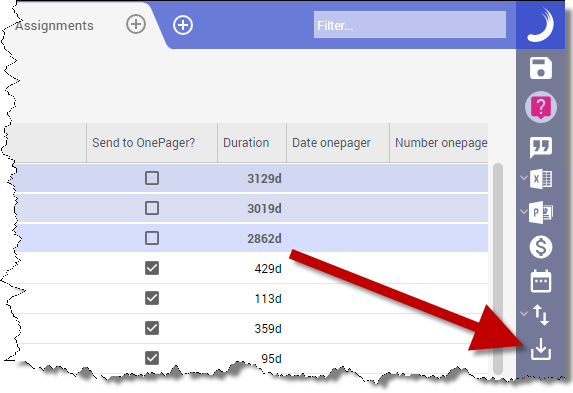
Task: Select the 2862d duration cell
Action: pyautogui.click(x=252, y=238)
